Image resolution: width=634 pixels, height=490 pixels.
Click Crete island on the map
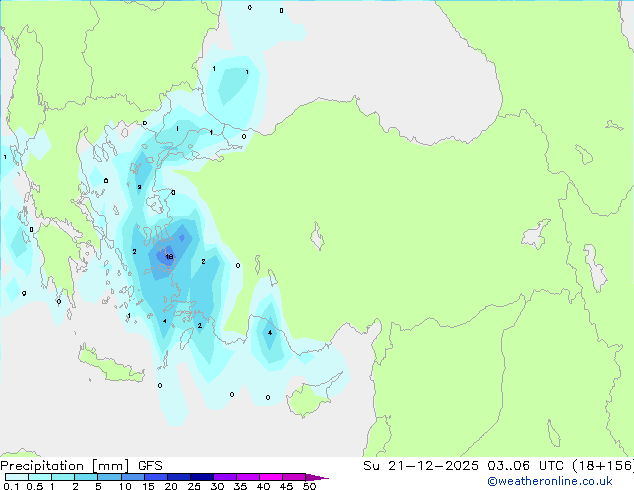pyautogui.click(x=109, y=365)
